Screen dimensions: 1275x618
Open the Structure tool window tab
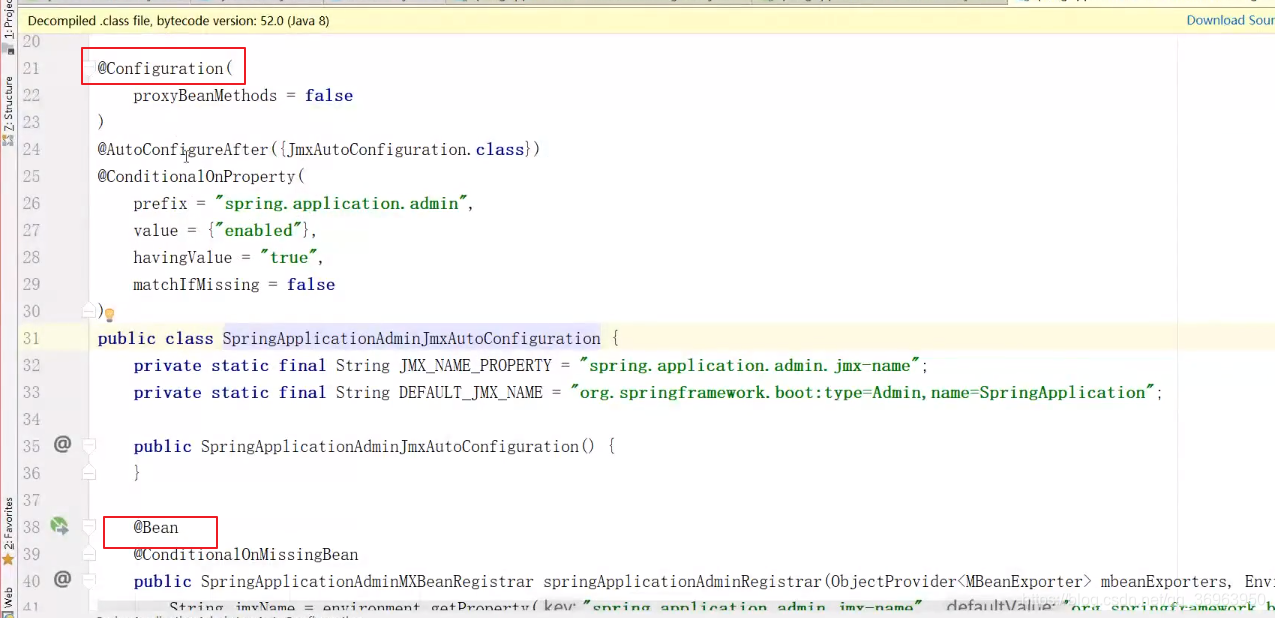click(8, 110)
